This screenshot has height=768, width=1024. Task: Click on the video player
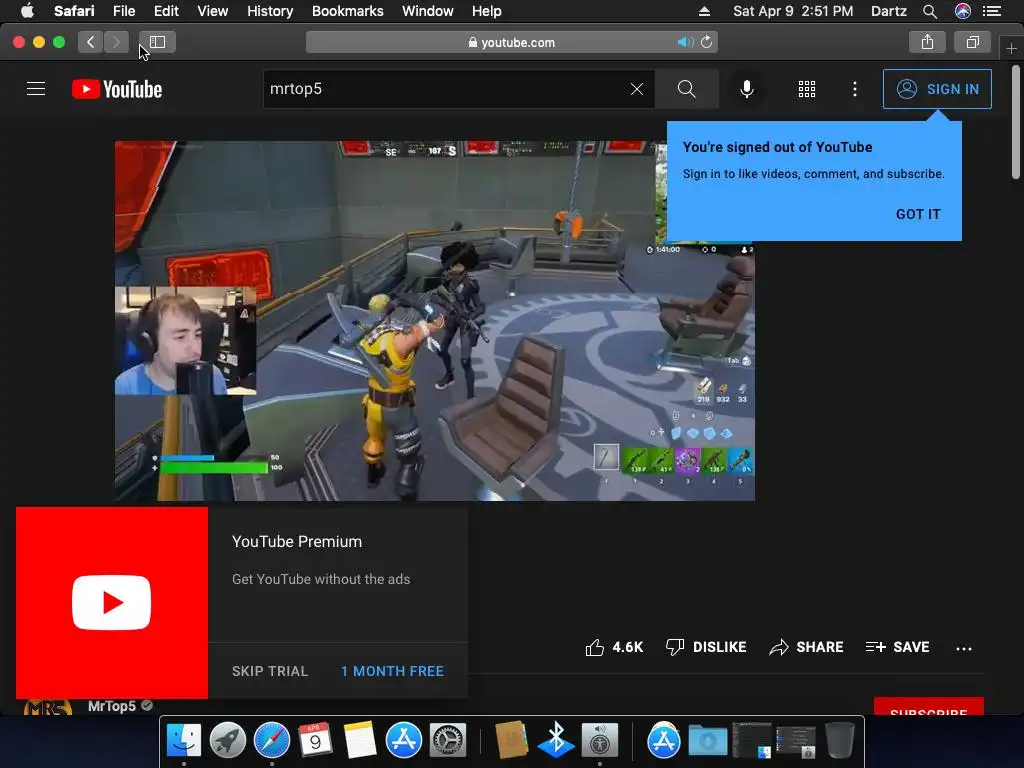pyautogui.click(x=435, y=321)
